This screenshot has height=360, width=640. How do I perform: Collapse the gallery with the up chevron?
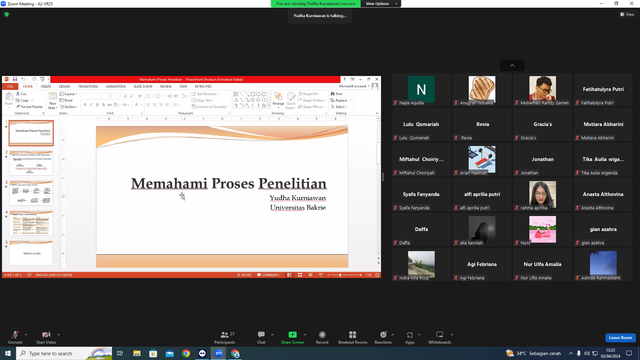coord(512,65)
